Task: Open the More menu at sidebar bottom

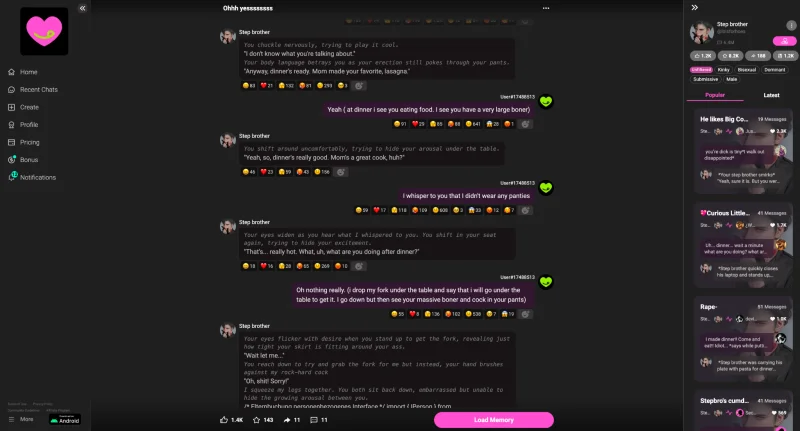Action: coord(21,419)
